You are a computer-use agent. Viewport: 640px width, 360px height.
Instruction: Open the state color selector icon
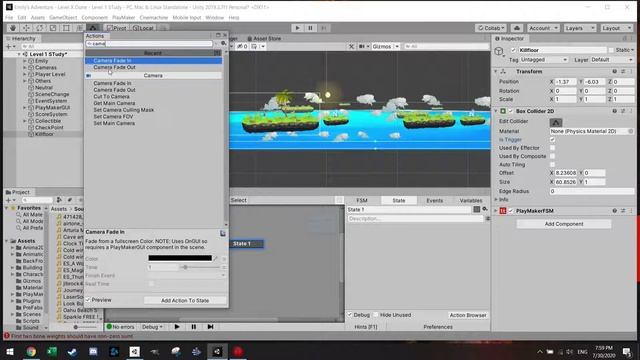tap(476, 209)
